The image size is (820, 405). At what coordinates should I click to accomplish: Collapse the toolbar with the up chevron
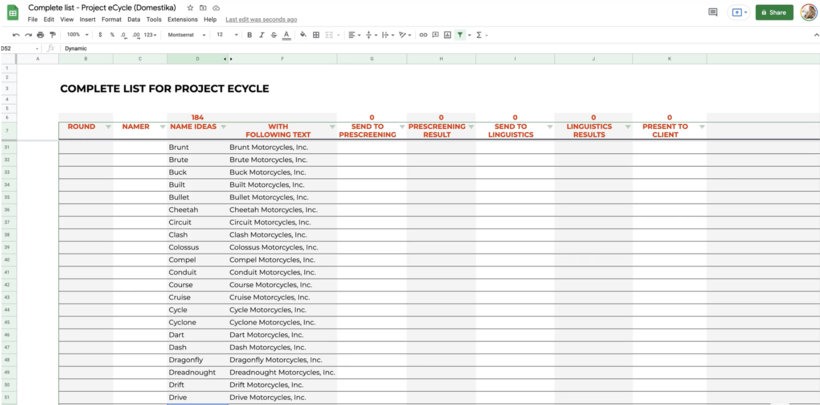[816, 35]
